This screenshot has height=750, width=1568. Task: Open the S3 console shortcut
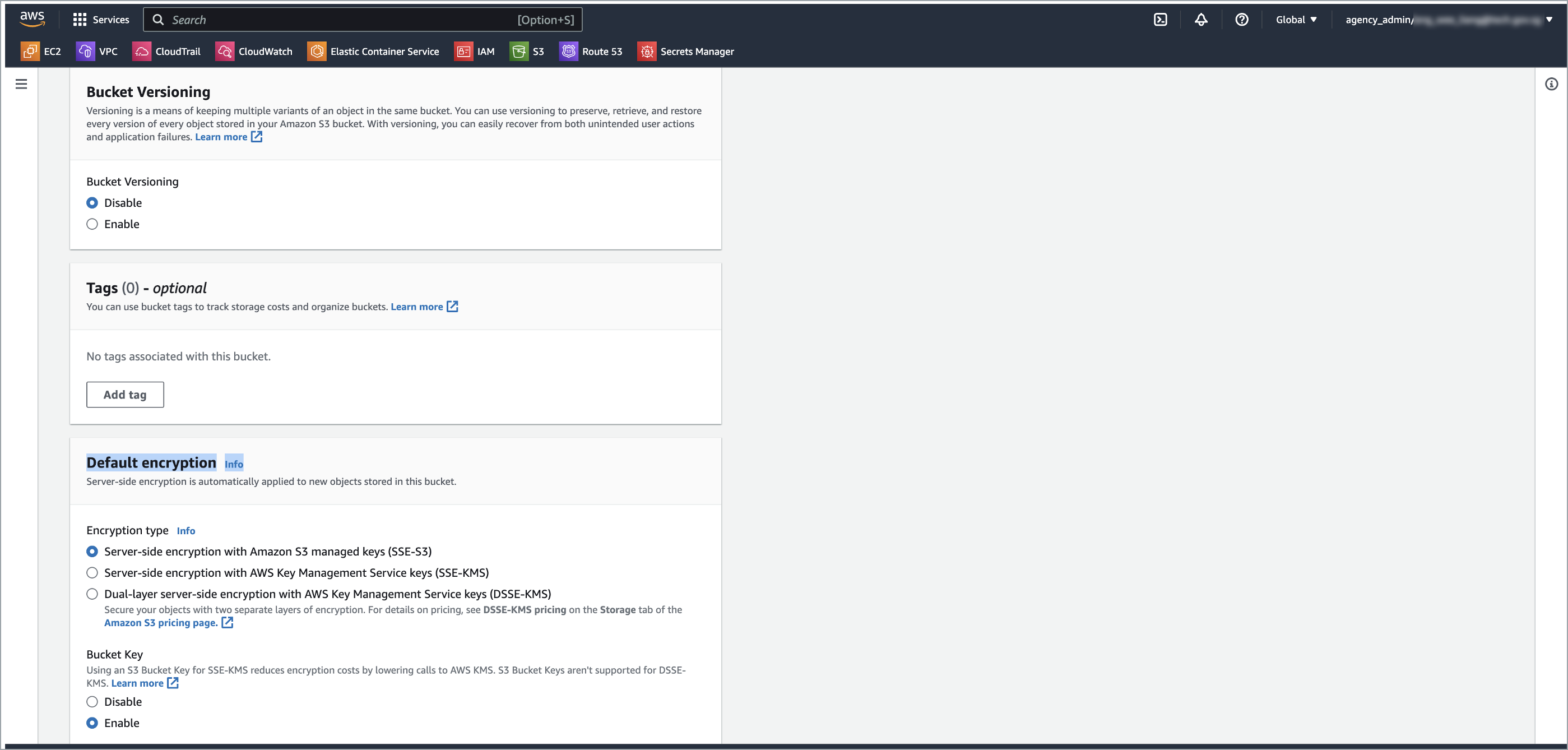[x=527, y=51]
